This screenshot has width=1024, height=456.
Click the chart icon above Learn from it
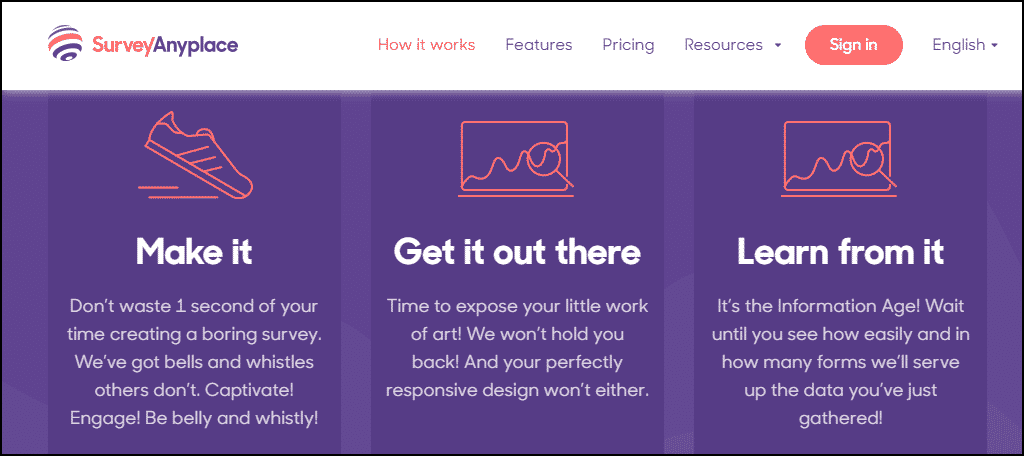tap(840, 157)
